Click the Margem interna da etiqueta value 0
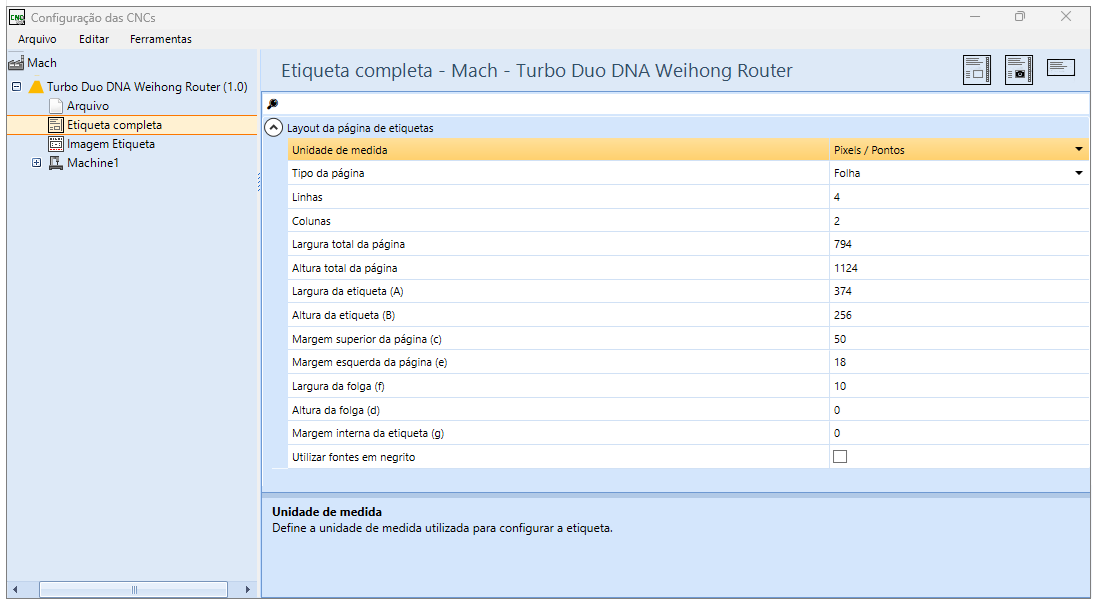This screenshot has height=602, width=1097. click(958, 433)
